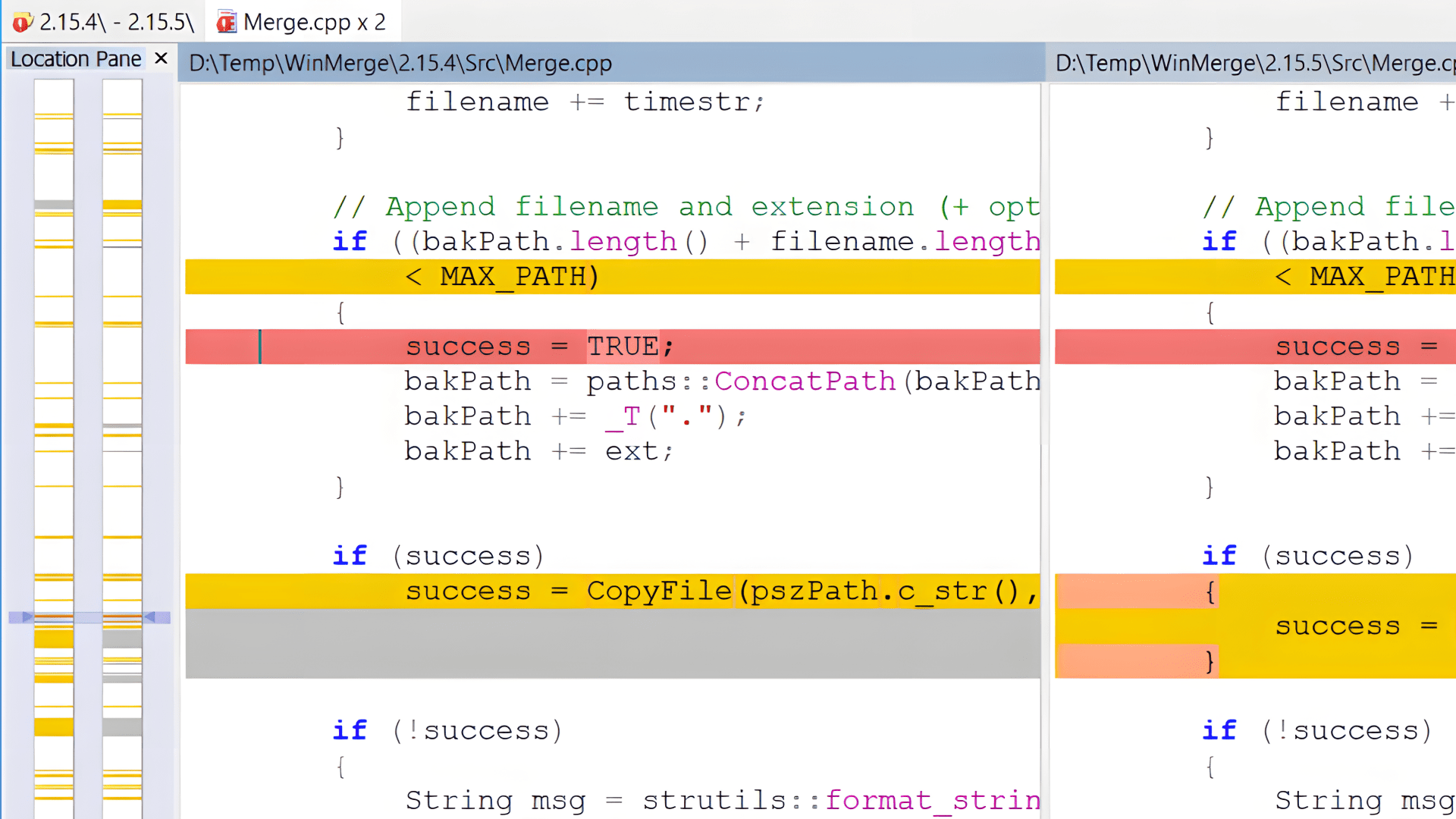This screenshot has width=1456, height=819.
Task: Click the yellow '< MAX_PATH)' line in the left pane
Action: (x=613, y=277)
